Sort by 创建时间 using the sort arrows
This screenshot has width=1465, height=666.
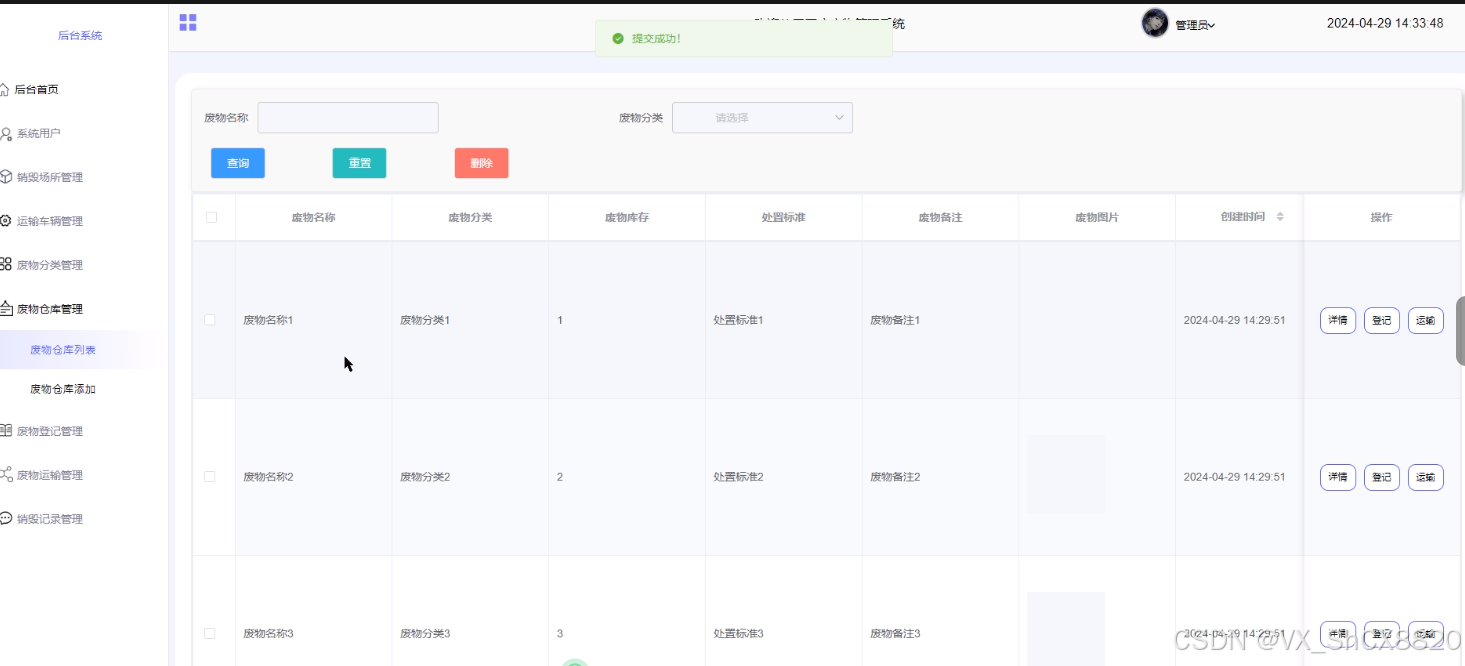click(x=1280, y=217)
